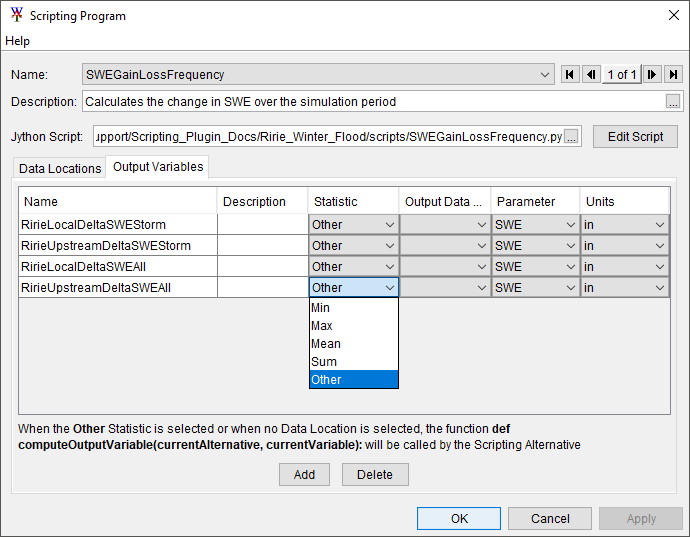Open the Help menu
Screen dimensions: 690x537
18,41
